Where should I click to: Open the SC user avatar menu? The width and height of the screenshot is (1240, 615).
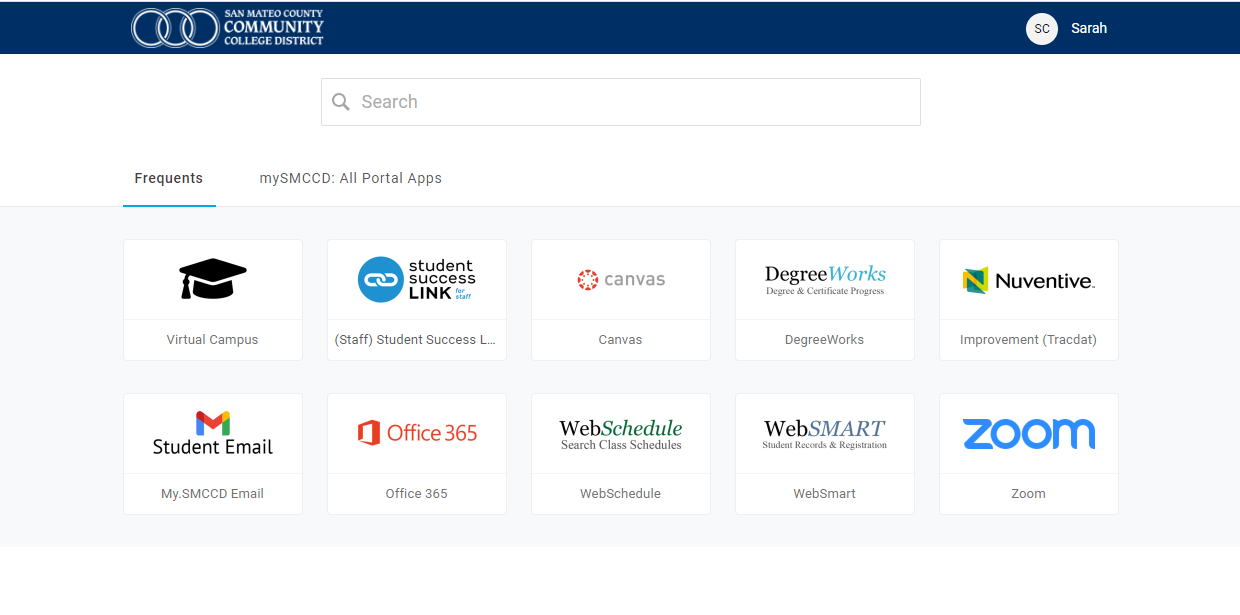[1041, 29]
